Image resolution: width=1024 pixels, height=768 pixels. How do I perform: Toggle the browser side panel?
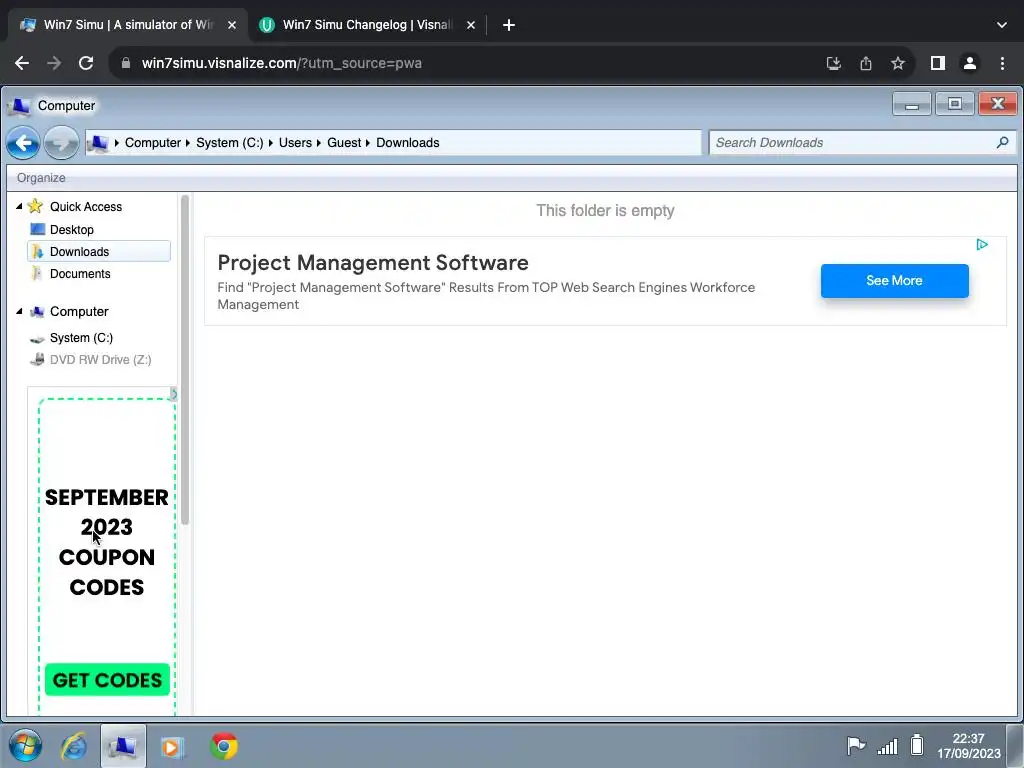(x=938, y=63)
